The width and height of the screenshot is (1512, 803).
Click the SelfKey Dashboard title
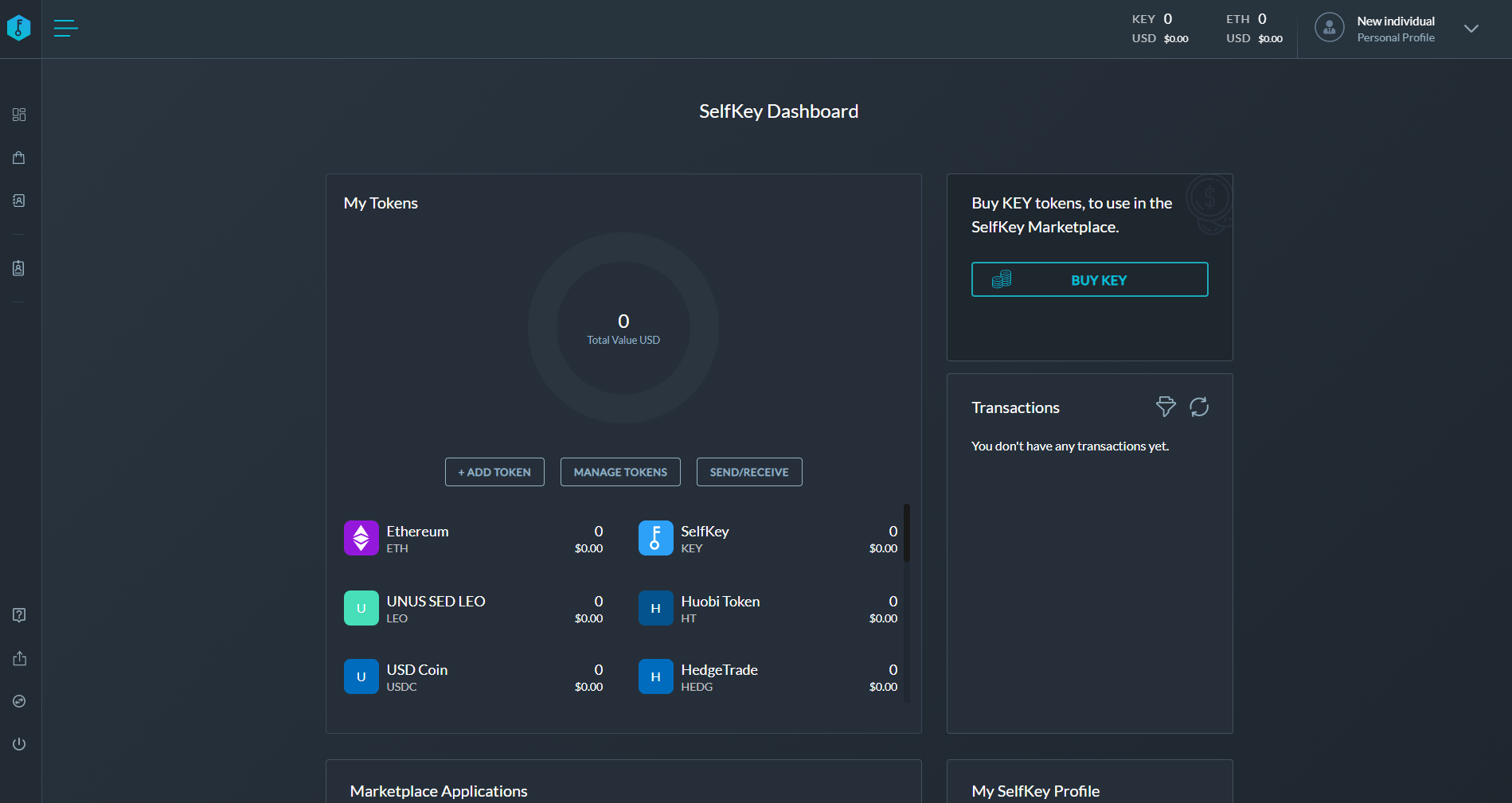pyautogui.click(x=779, y=111)
